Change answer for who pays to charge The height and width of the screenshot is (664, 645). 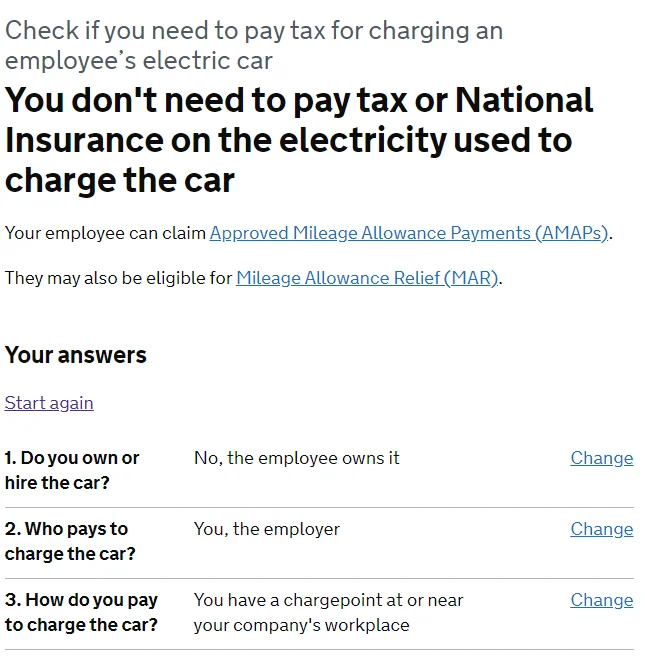(x=602, y=529)
